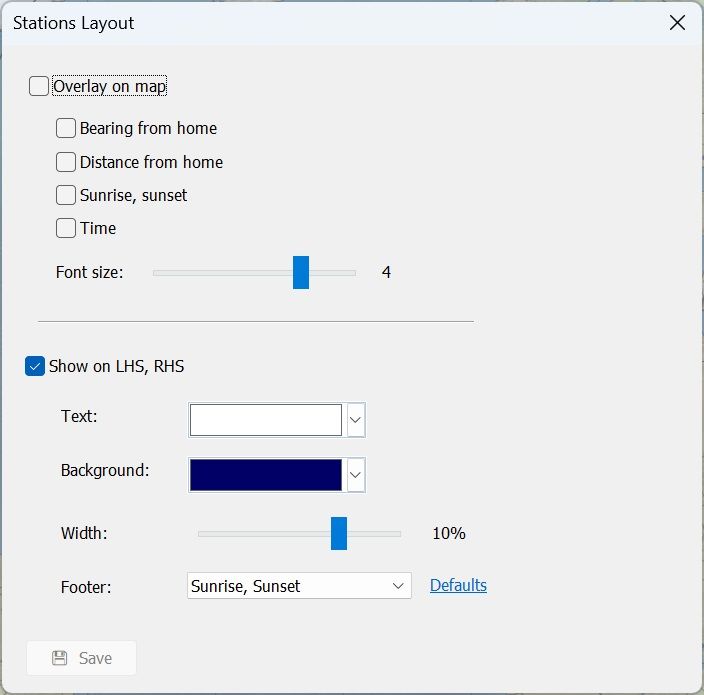The width and height of the screenshot is (704, 695).
Task: Click Font size track left of handle
Action: click(220, 272)
